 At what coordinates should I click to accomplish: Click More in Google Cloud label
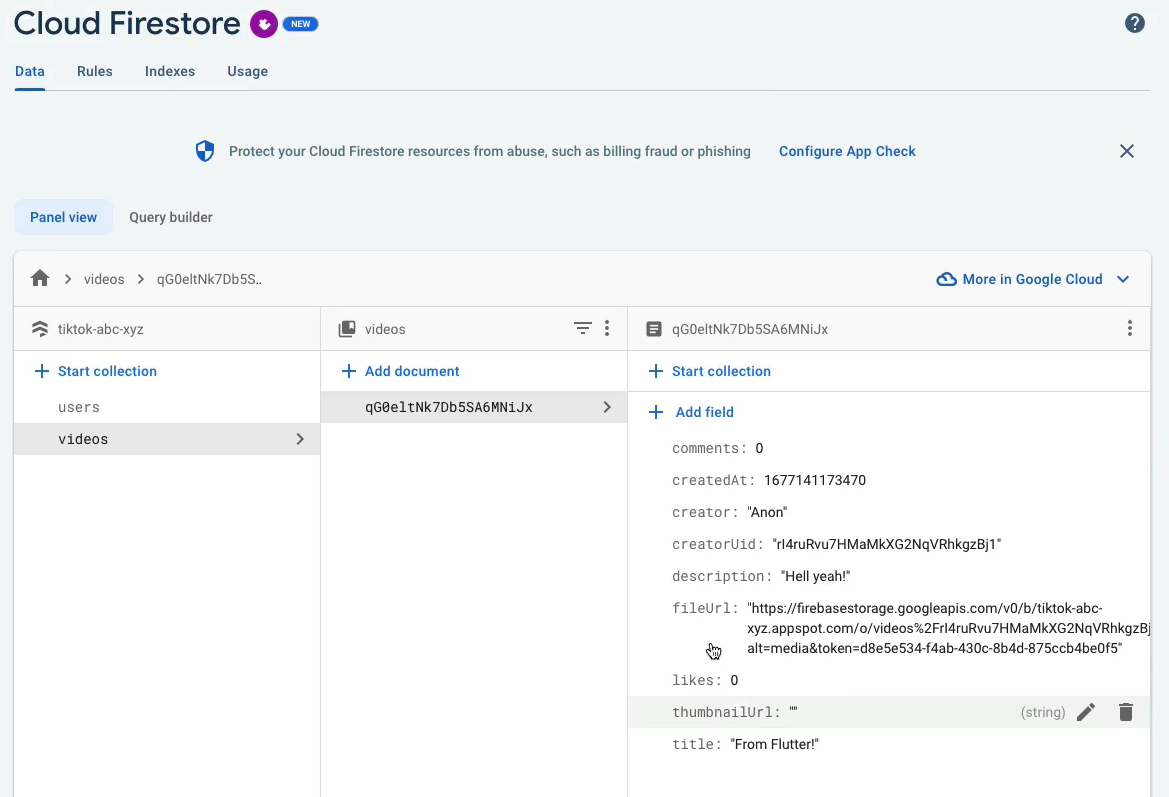pyautogui.click(x=1032, y=279)
